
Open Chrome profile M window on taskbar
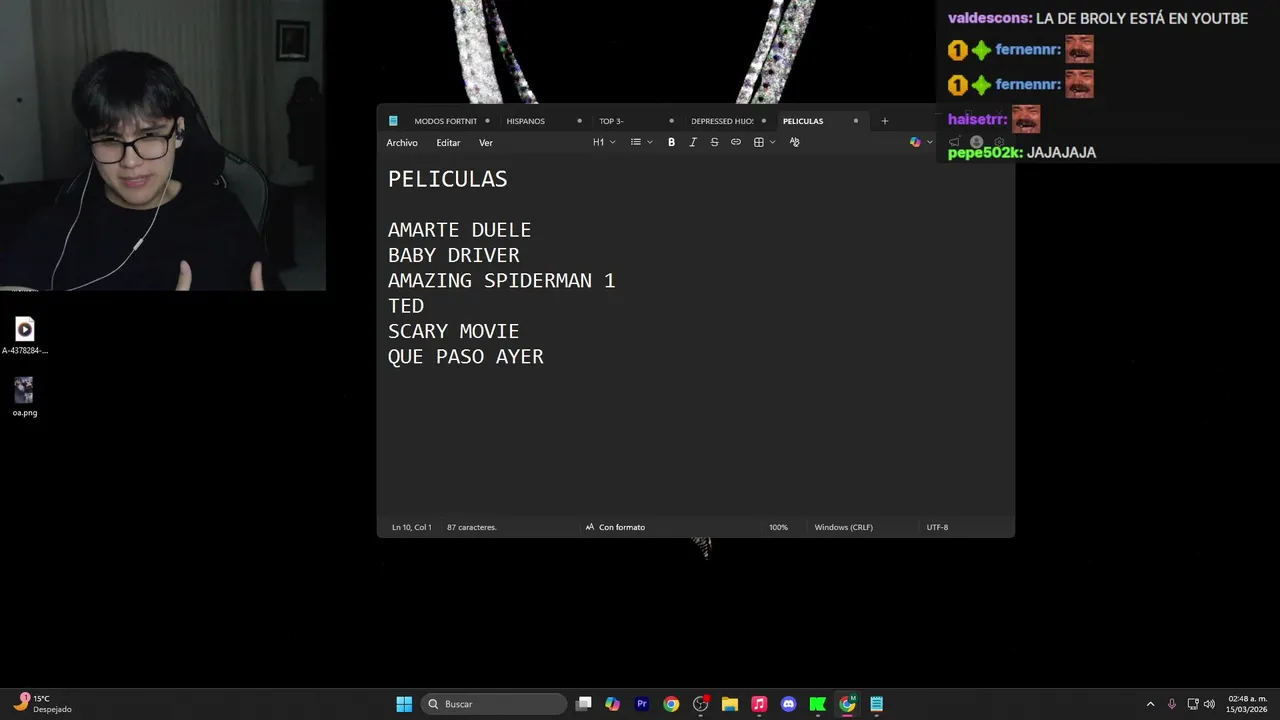click(847, 704)
